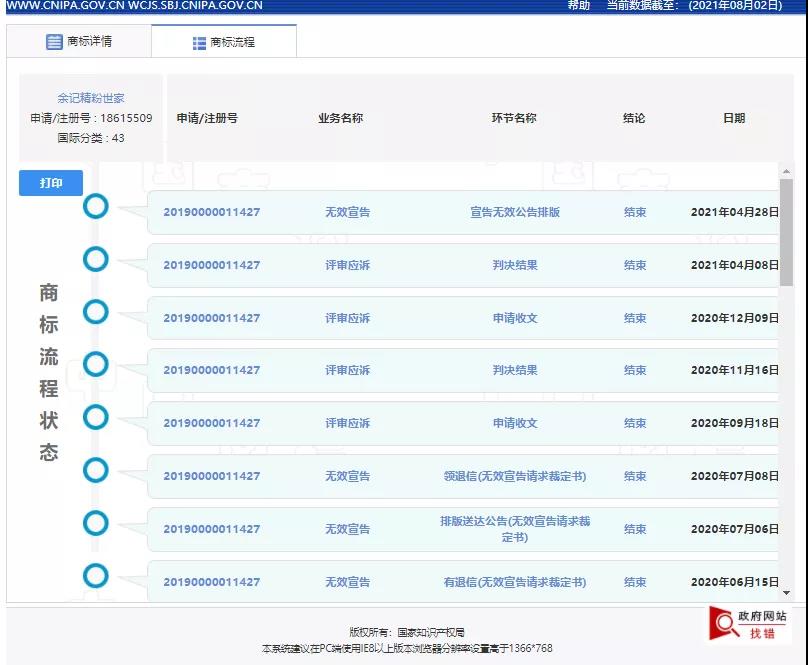
Task: Open application number link in the 2021年04月28日 row
Action: click(x=212, y=212)
